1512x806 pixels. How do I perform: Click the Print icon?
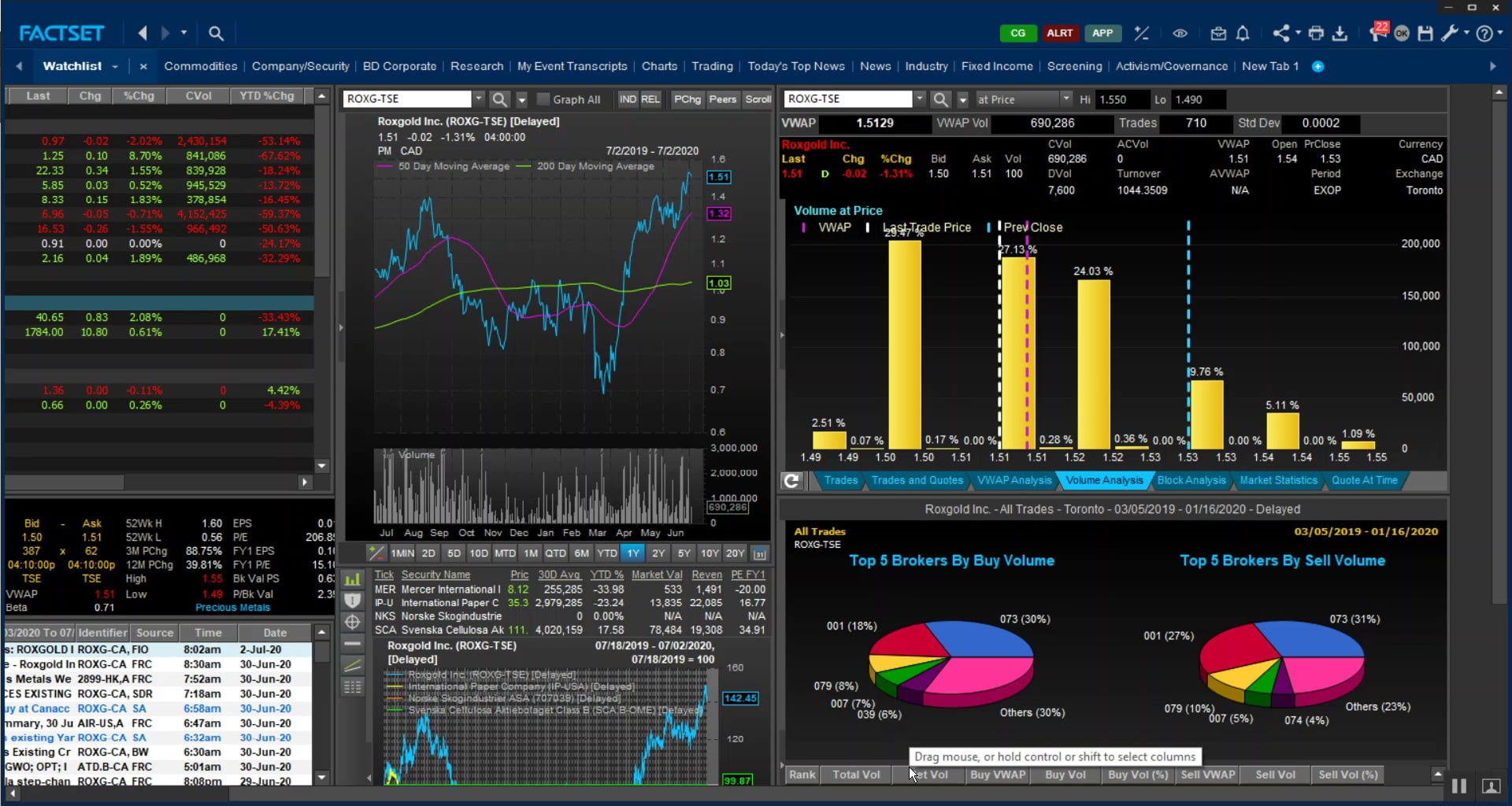1316,33
